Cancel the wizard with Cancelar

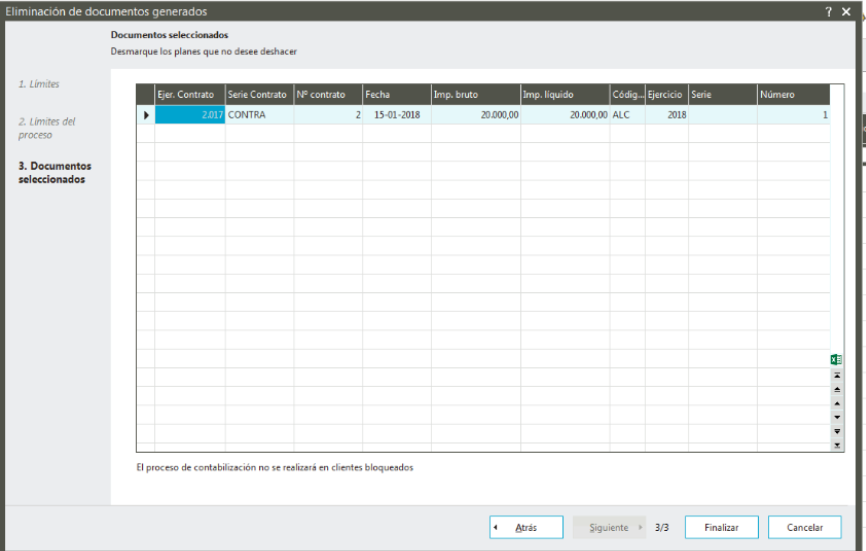pyautogui.click(x=805, y=527)
